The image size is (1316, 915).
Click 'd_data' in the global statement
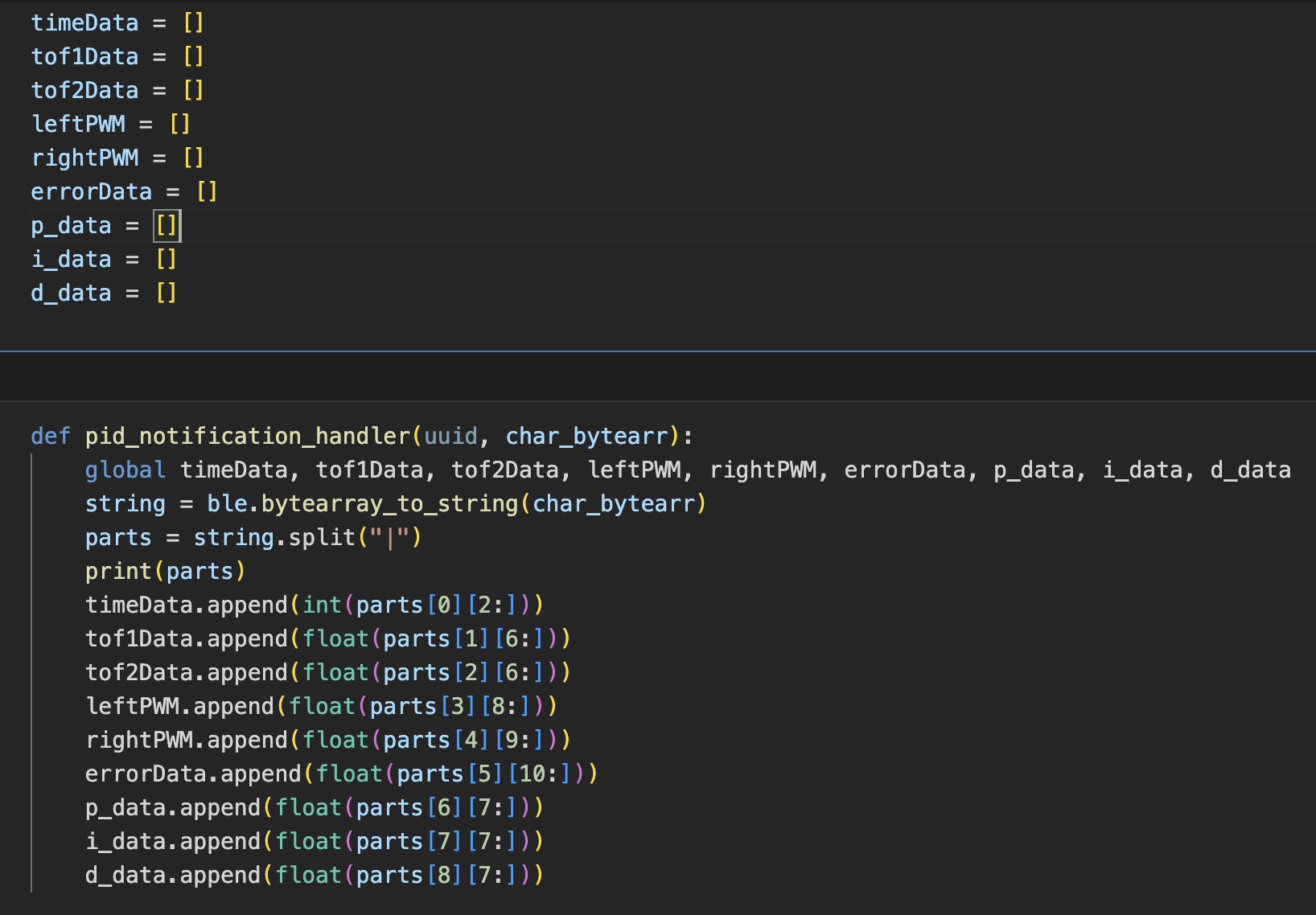[1250, 470]
